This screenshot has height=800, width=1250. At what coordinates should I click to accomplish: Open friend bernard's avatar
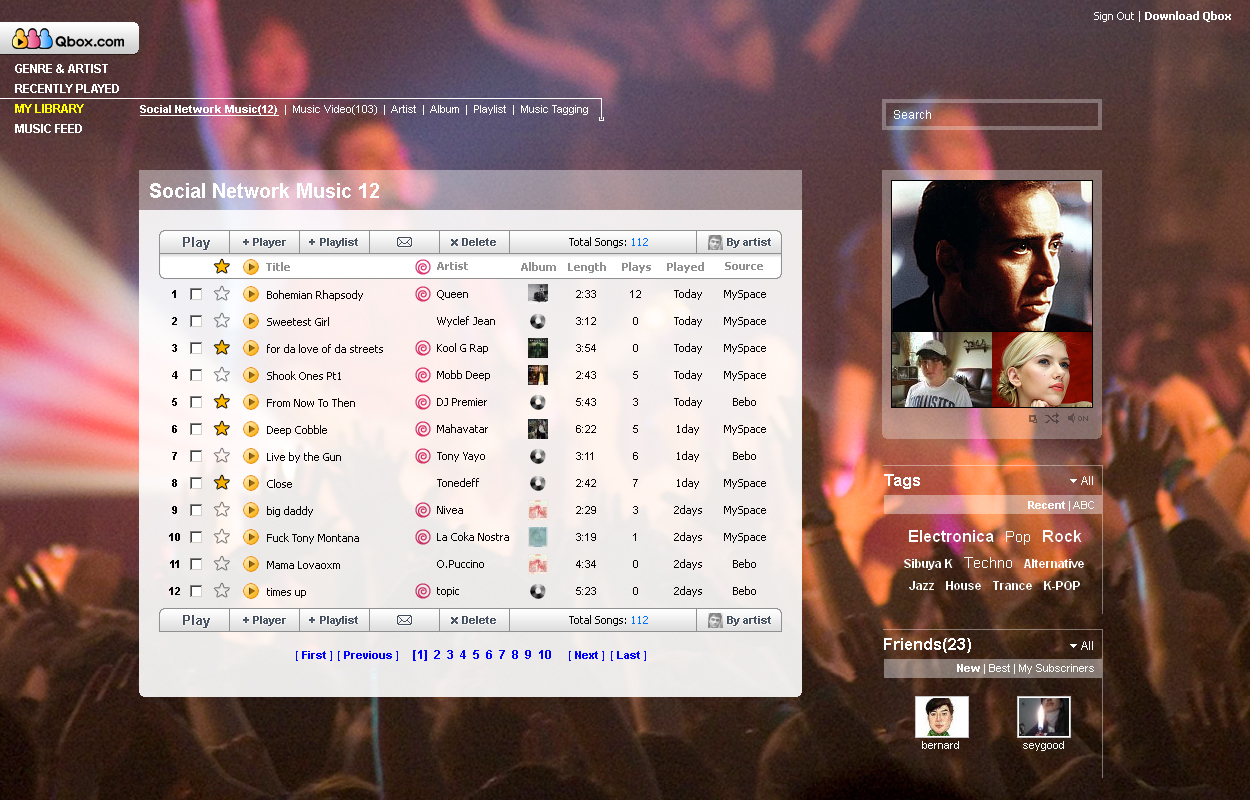(x=941, y=717)
